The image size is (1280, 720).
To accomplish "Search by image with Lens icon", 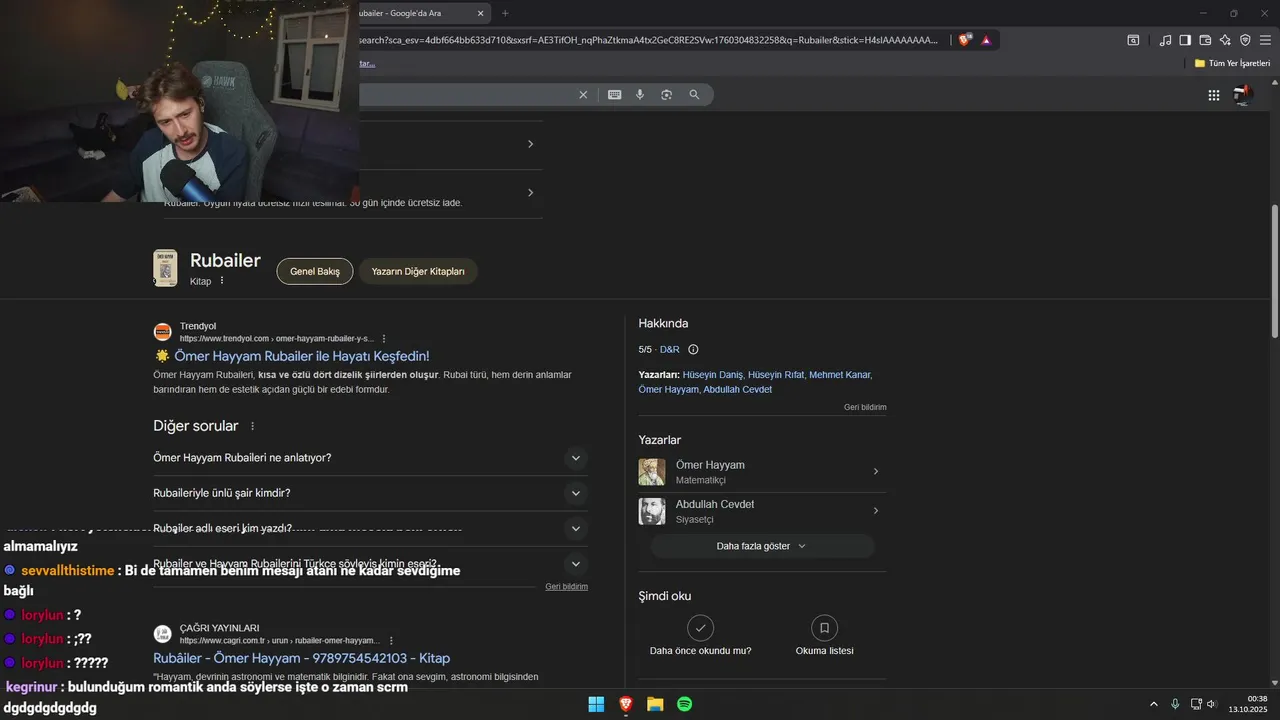I will (666, 95).
